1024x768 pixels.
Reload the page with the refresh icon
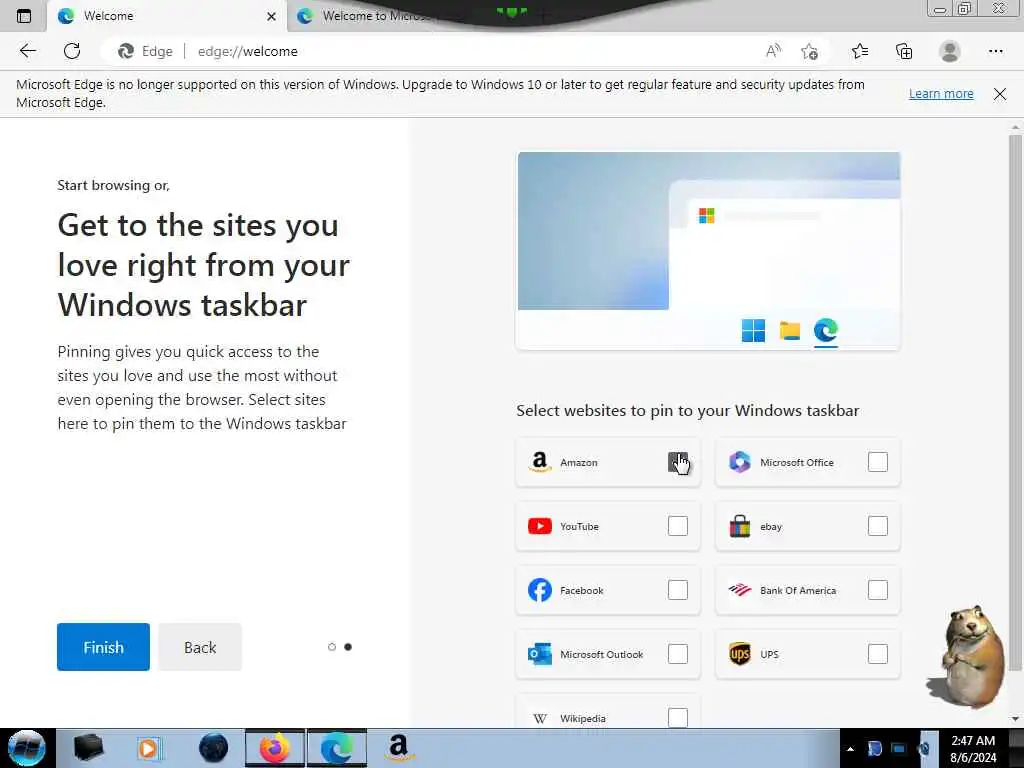point(72,51)
